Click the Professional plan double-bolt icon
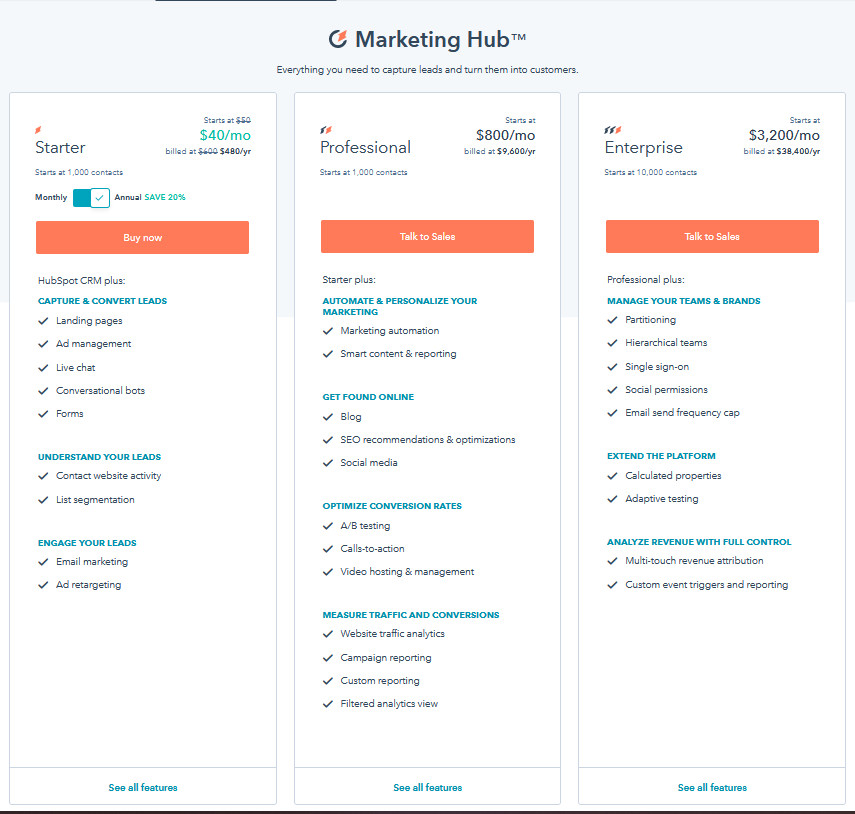 pos(326,130)
